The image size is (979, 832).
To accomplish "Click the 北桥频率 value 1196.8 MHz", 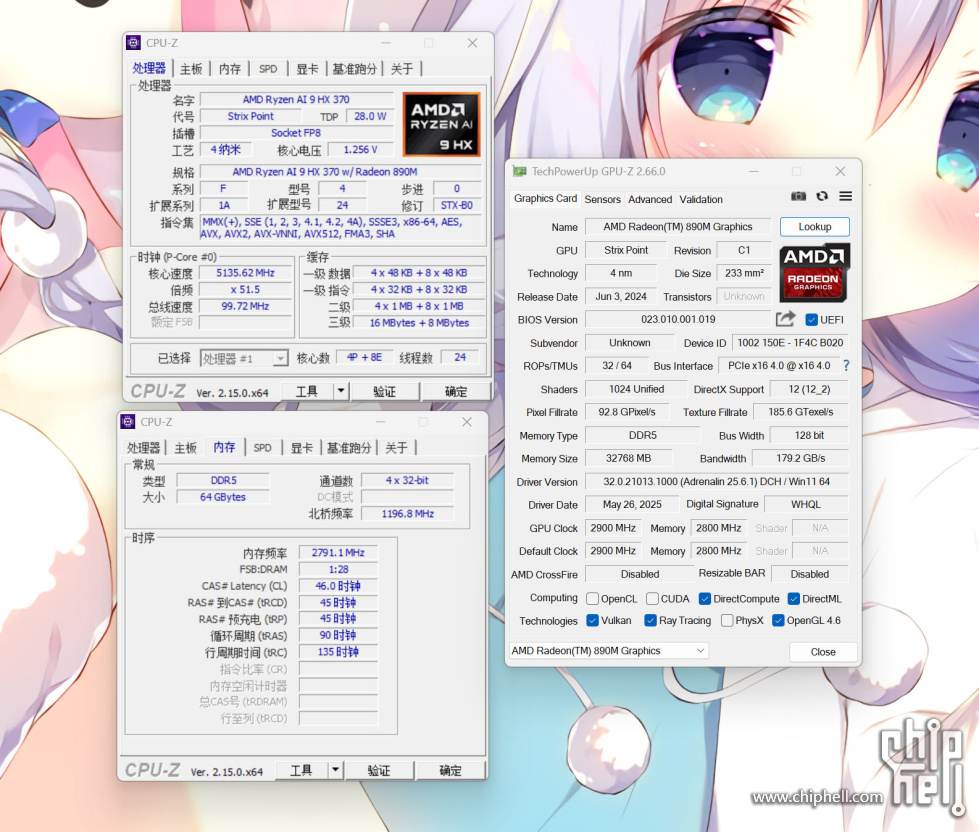I will pyautogui.click(x=408, y=514).
